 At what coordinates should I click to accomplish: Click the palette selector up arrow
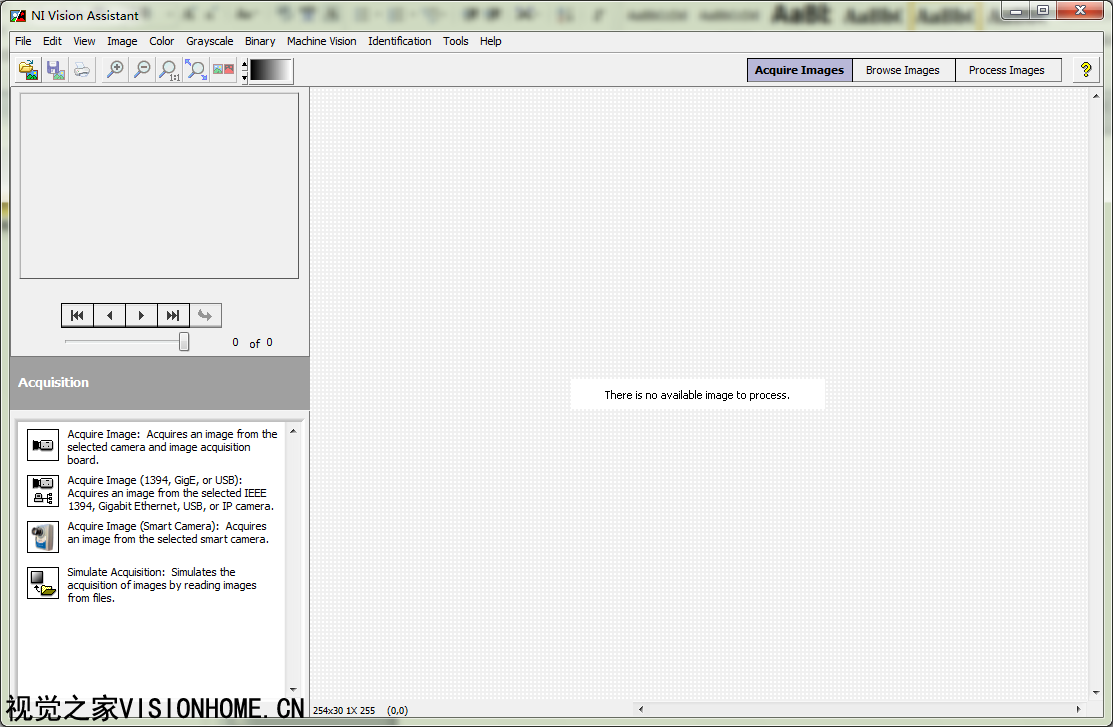point(244,64)
